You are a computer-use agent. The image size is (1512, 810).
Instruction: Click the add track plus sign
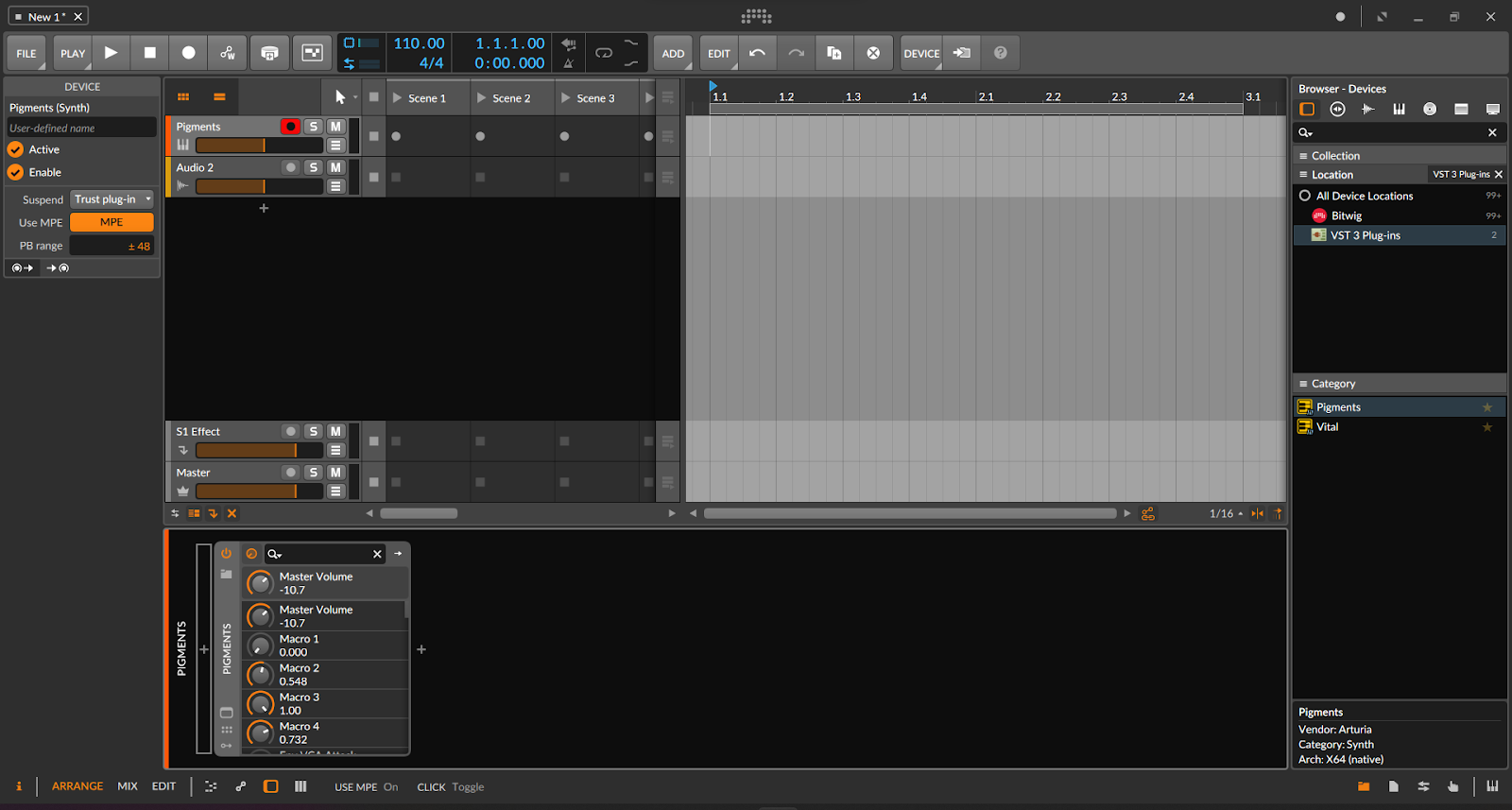tap(264, 208)
